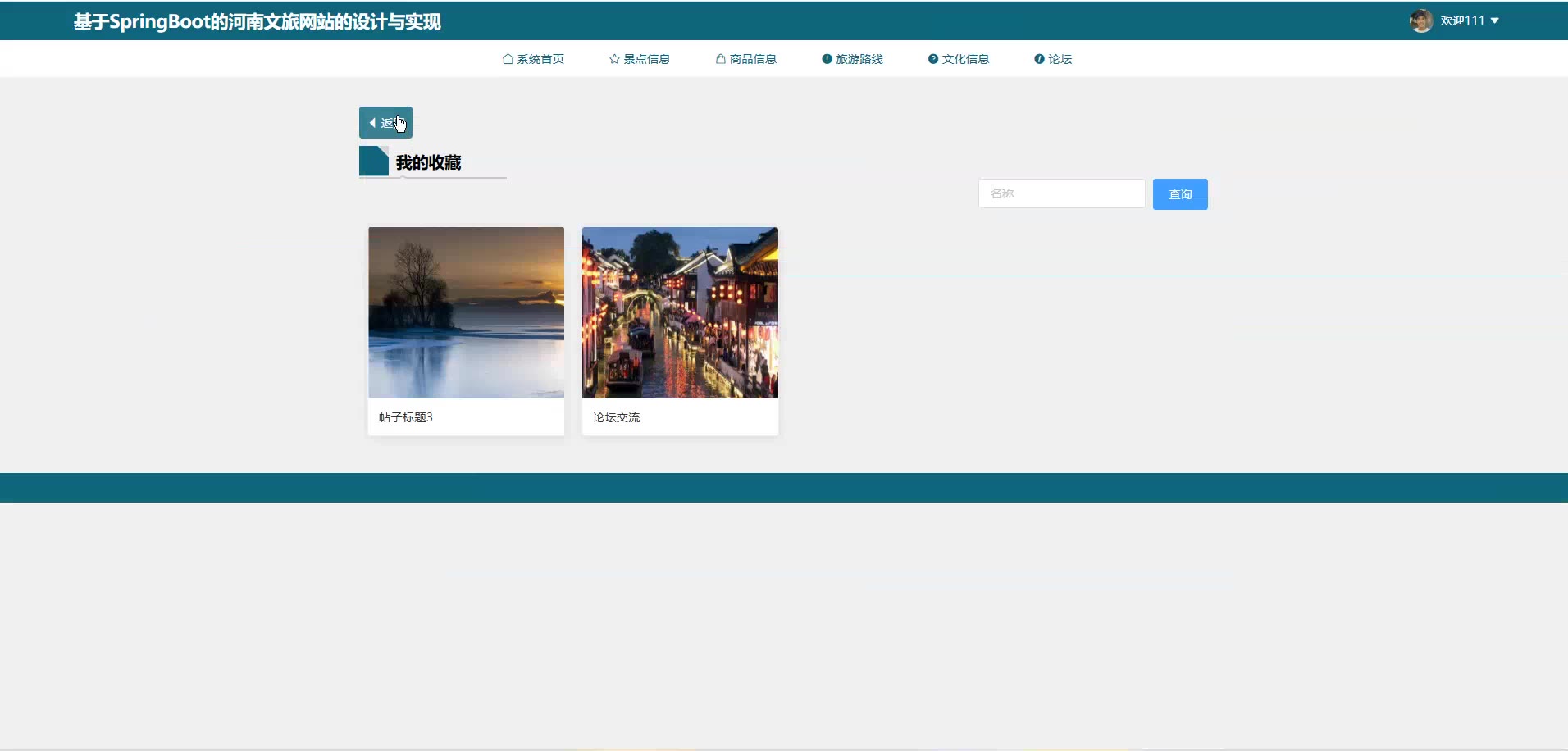Open the 旅游路线 menu item

pyautogui.click(x=859, y=59)
